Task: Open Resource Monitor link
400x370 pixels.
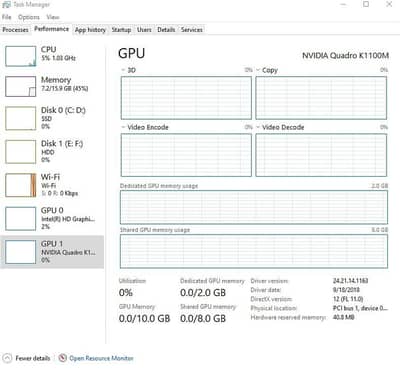Action: click(101, 358)
